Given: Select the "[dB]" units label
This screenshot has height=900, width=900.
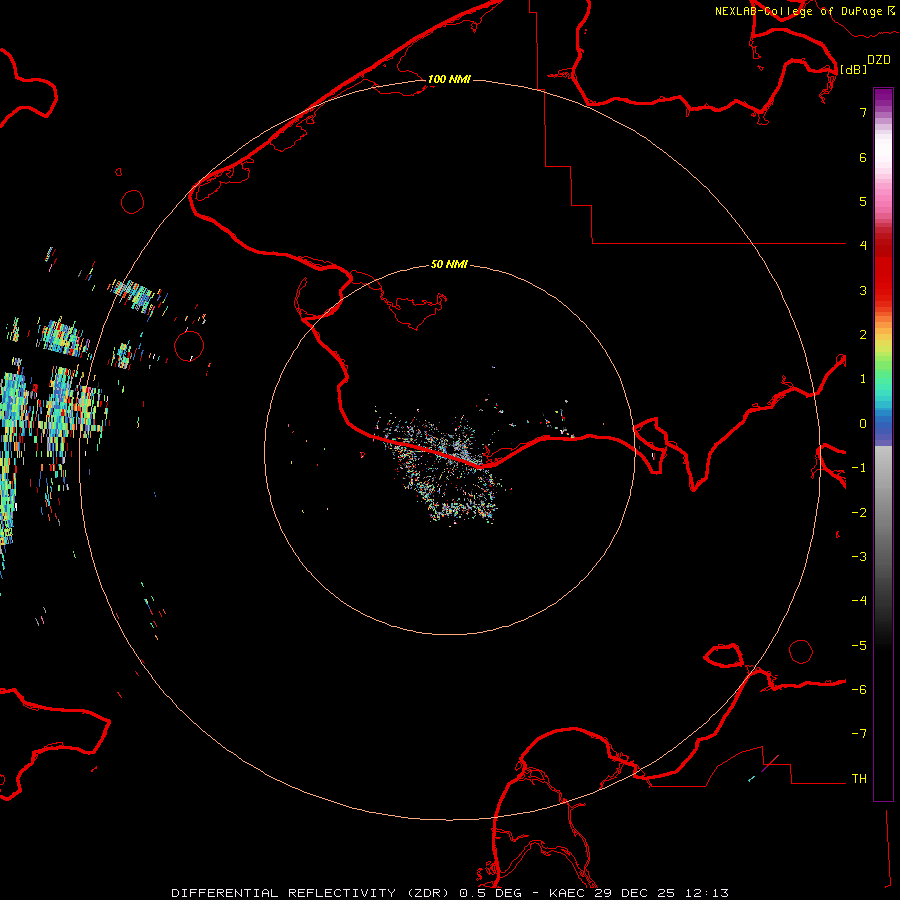Looking at the screenshot, I should 853,69.
